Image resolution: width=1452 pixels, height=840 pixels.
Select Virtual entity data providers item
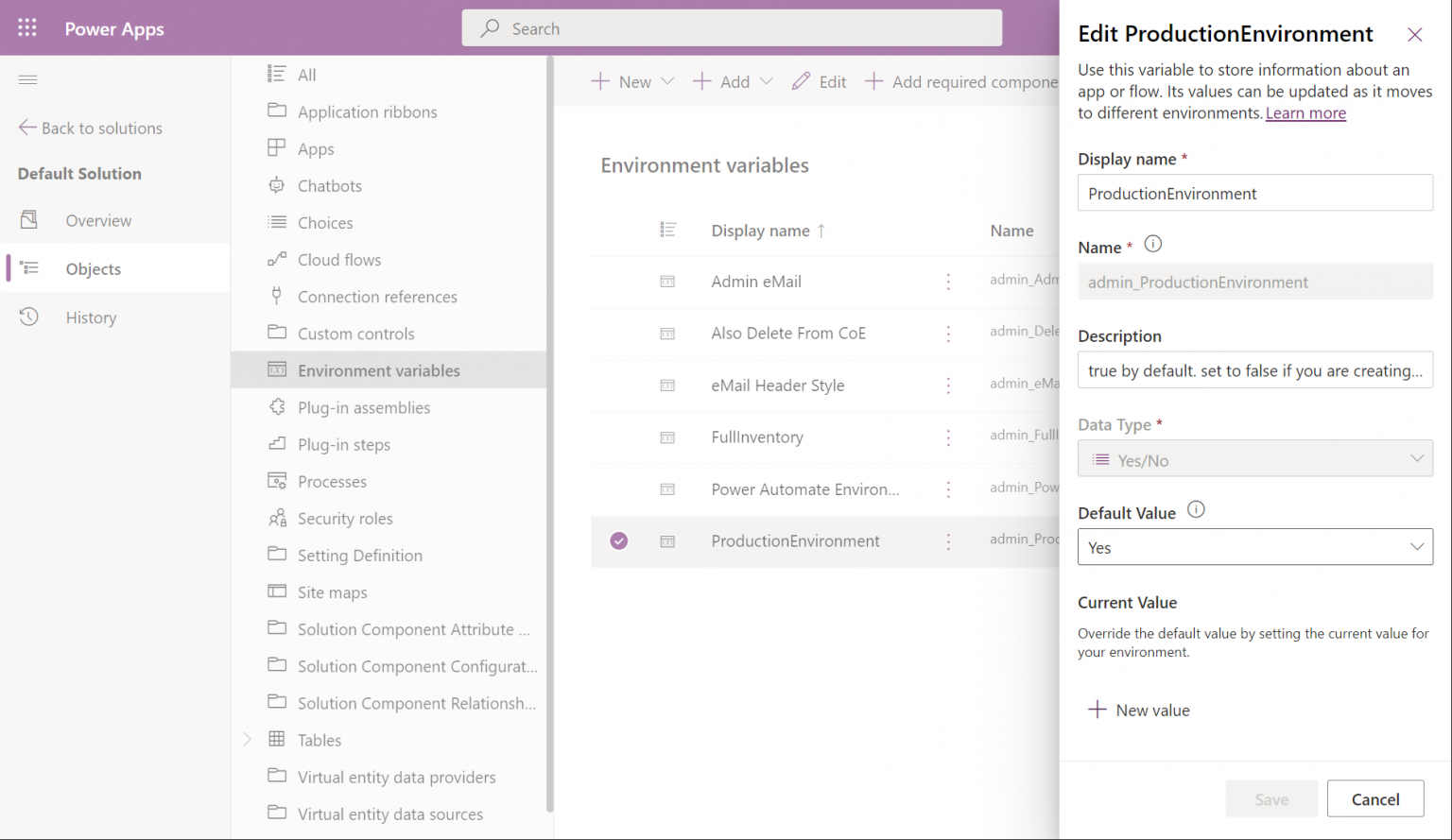(x=397, y=777)
